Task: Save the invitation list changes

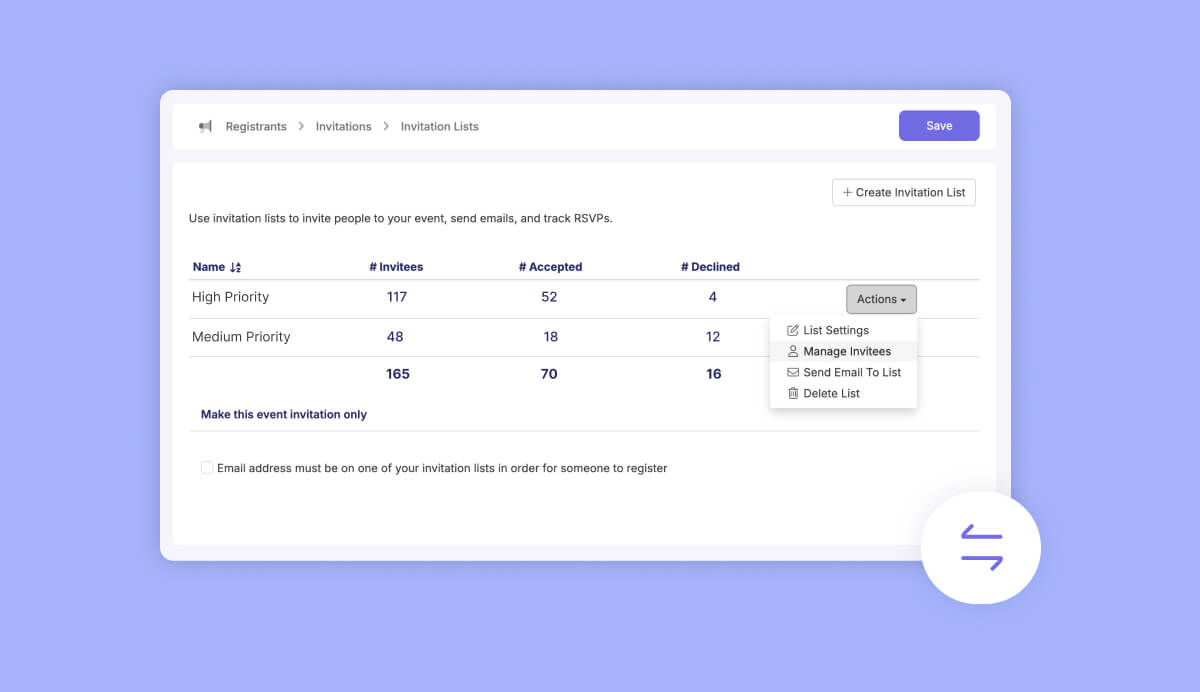Action: [x=938, y=126]
